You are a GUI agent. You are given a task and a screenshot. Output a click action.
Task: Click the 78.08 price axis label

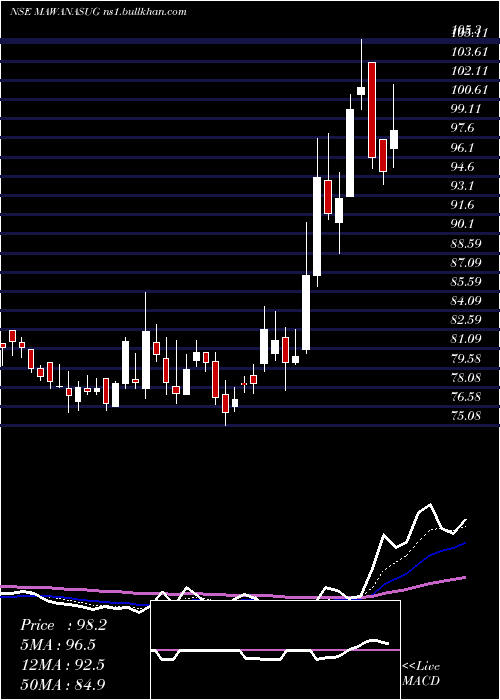[x=466, y=378]
